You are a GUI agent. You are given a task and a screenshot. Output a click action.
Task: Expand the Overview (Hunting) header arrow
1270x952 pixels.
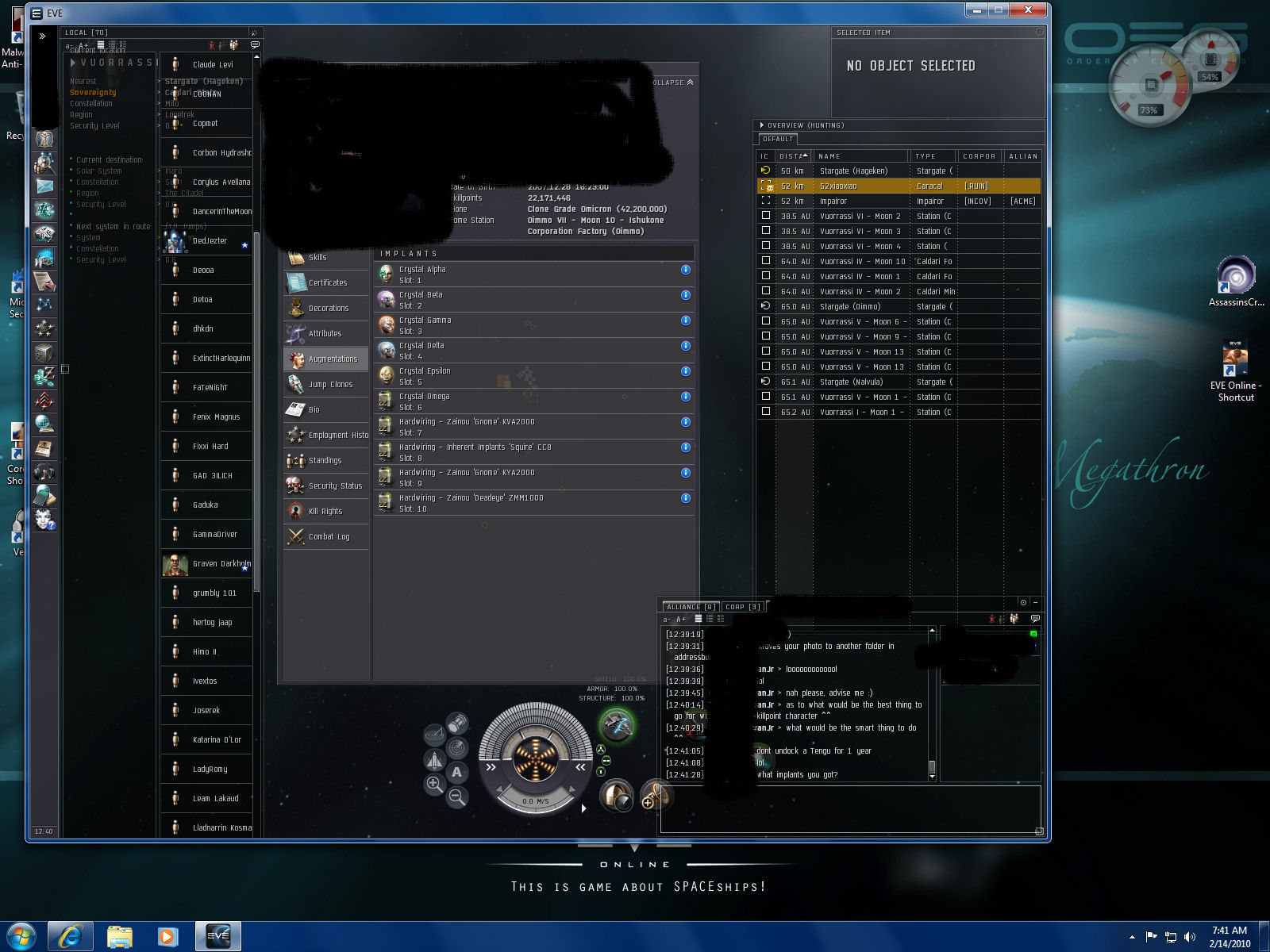pos(762,125)
